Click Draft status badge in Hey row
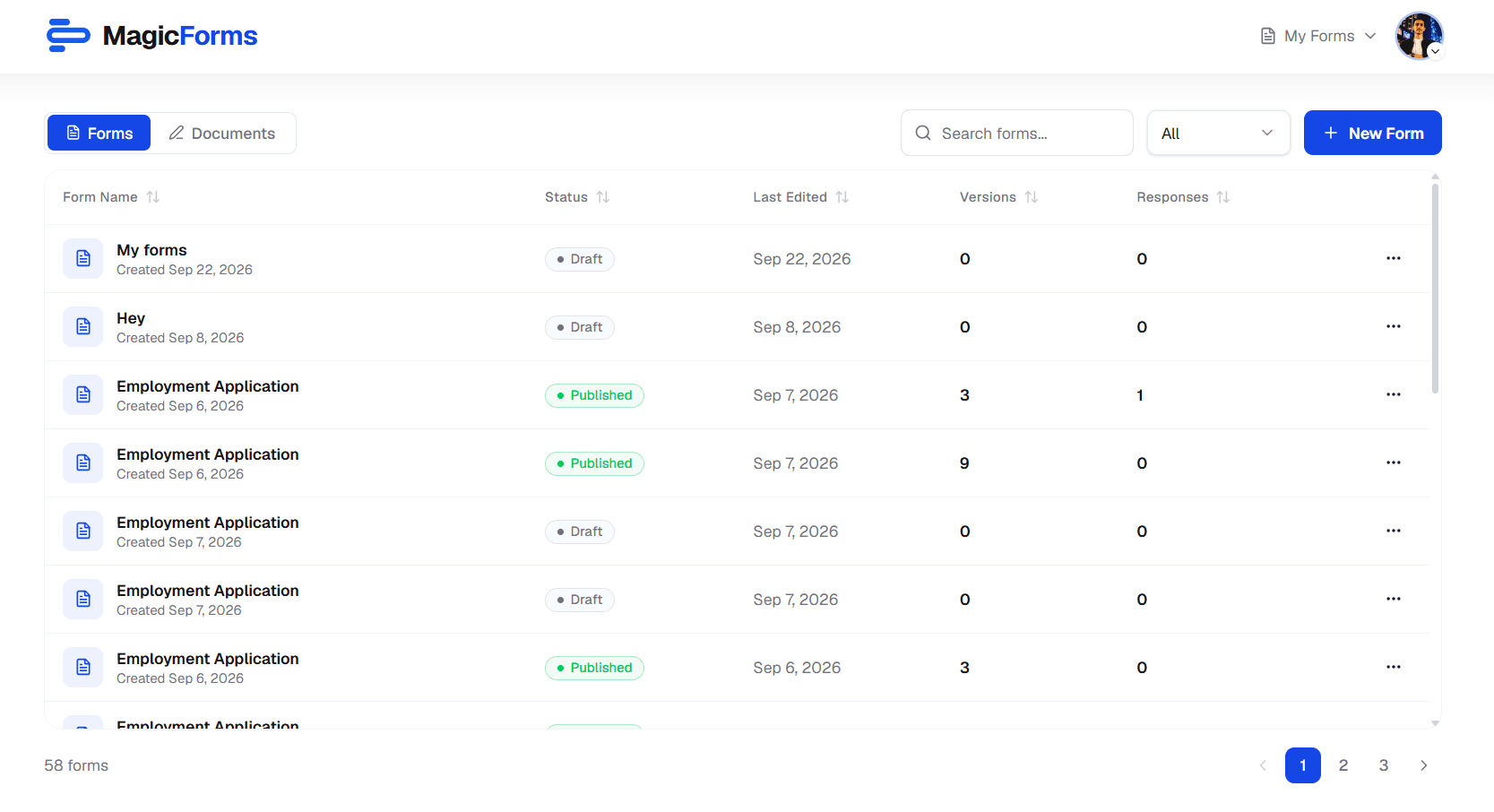The image size is (1494, 812). (580, 327)
